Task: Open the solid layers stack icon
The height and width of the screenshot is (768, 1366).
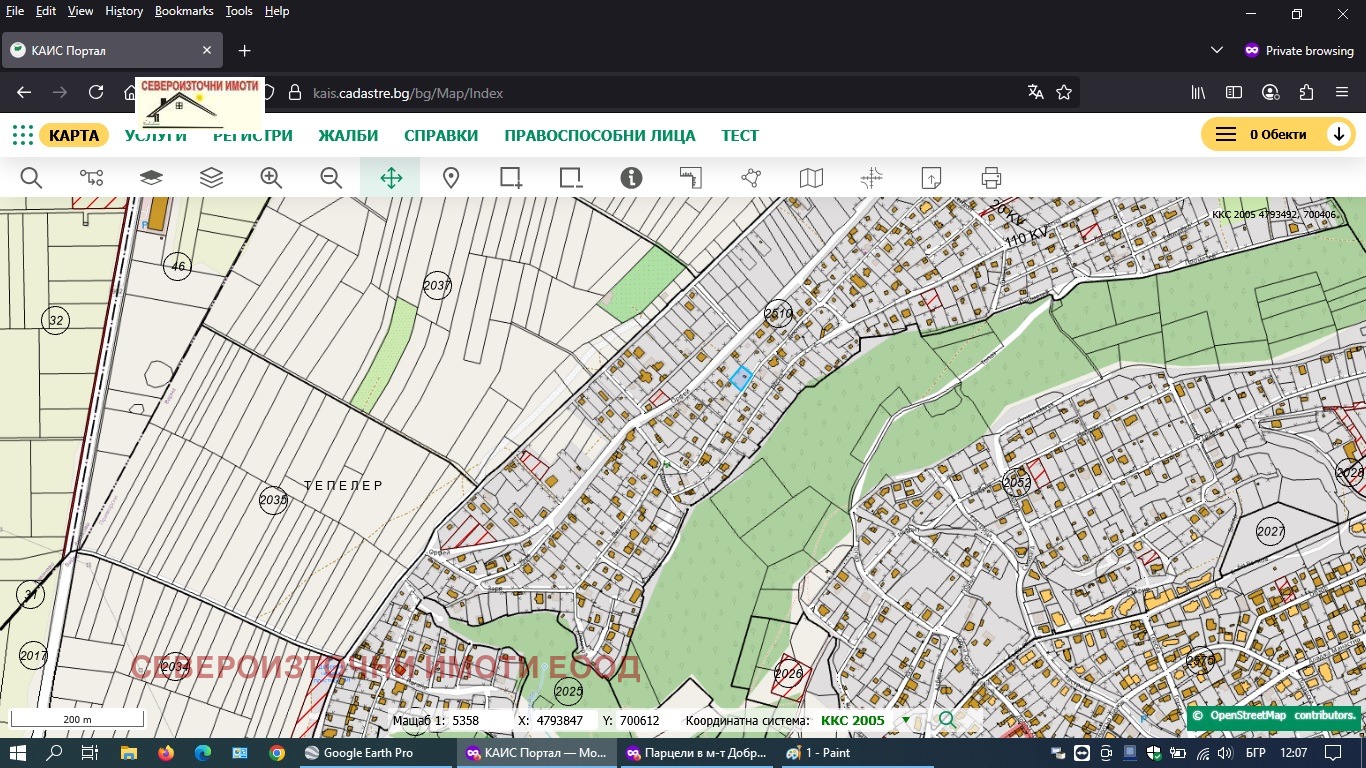Action: click(x=151, y=178)
